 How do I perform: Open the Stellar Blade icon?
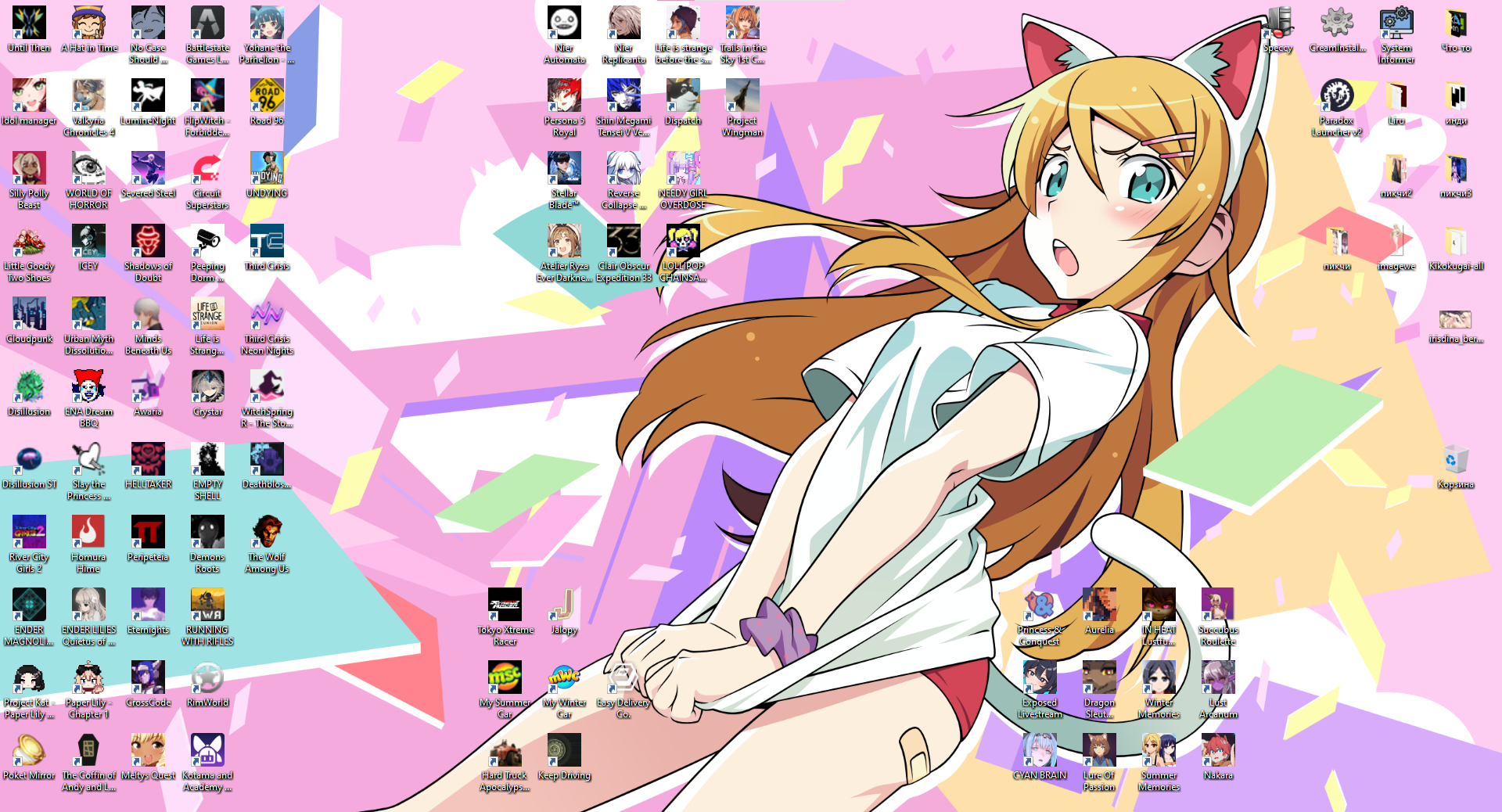(564, 181)
